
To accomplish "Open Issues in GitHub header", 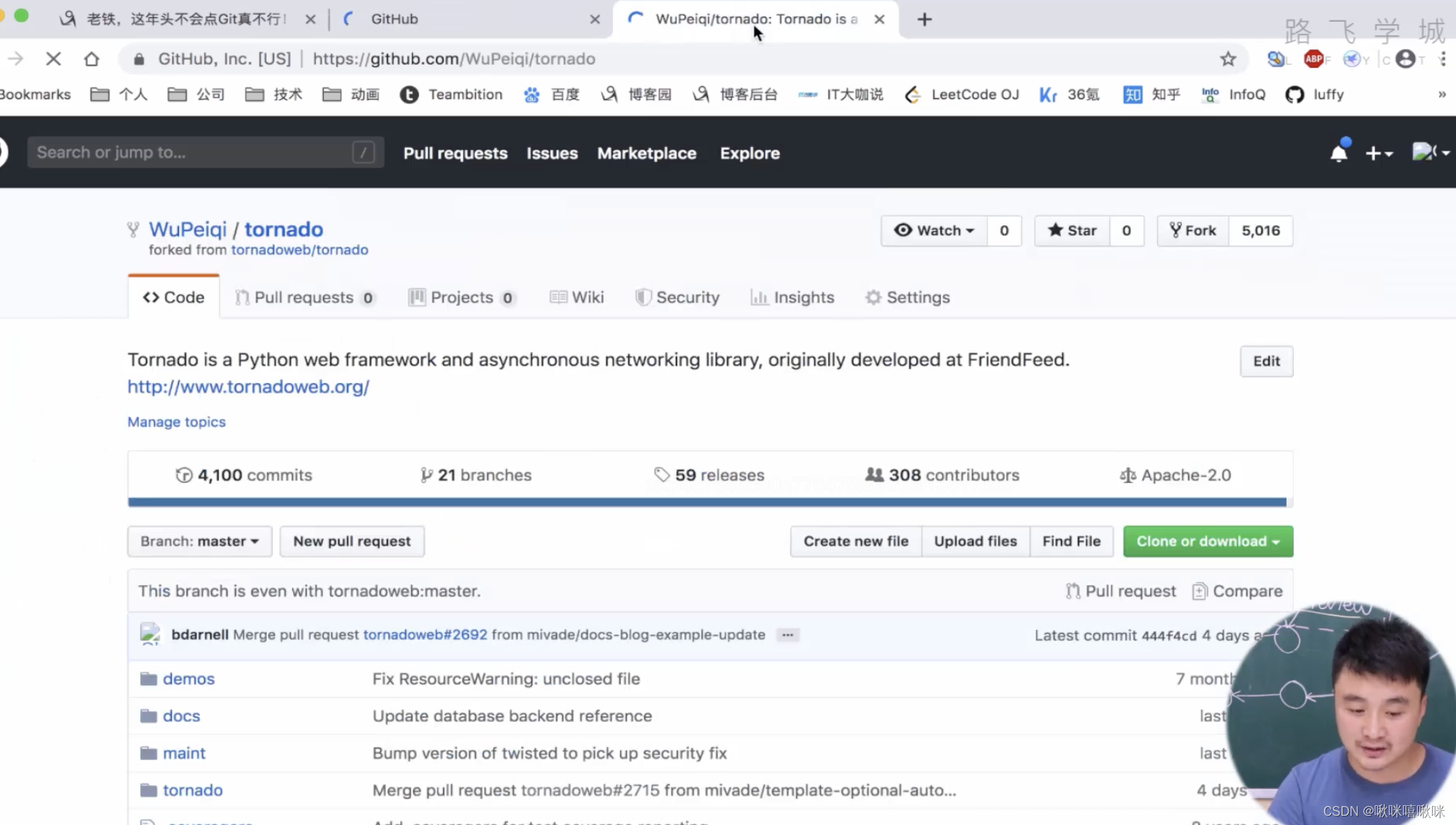I will pos(552,153).
